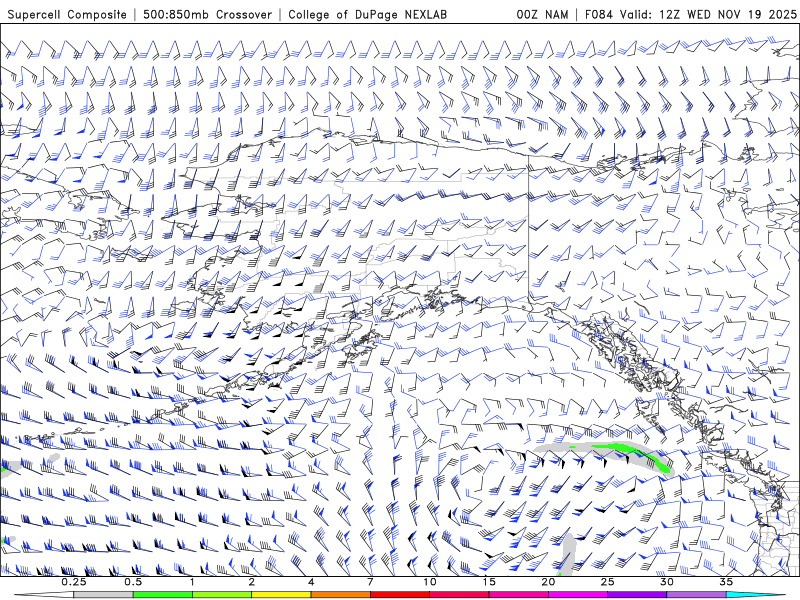Click the color bar segment between 20 and 25
Viewport: 800px width, 600px height.
tap(578, 595)
